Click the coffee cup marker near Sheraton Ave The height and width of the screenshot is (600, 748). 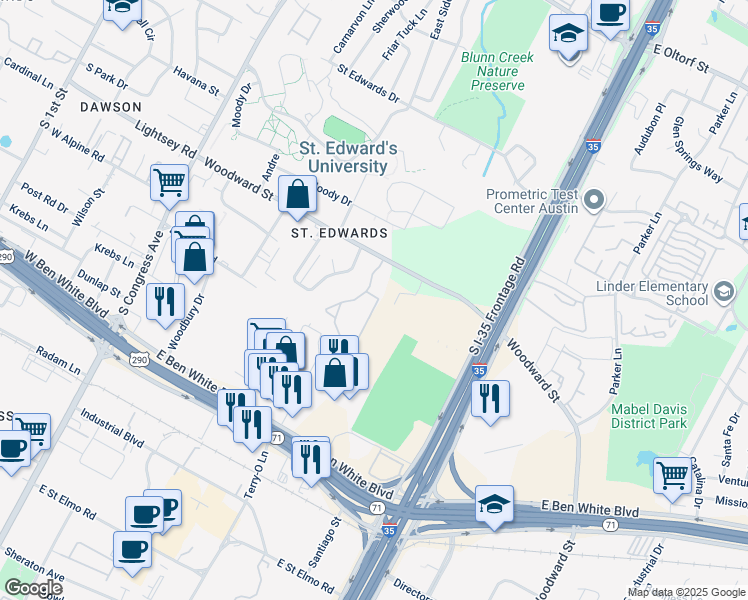pyautogui.click(x=133, y=554)
